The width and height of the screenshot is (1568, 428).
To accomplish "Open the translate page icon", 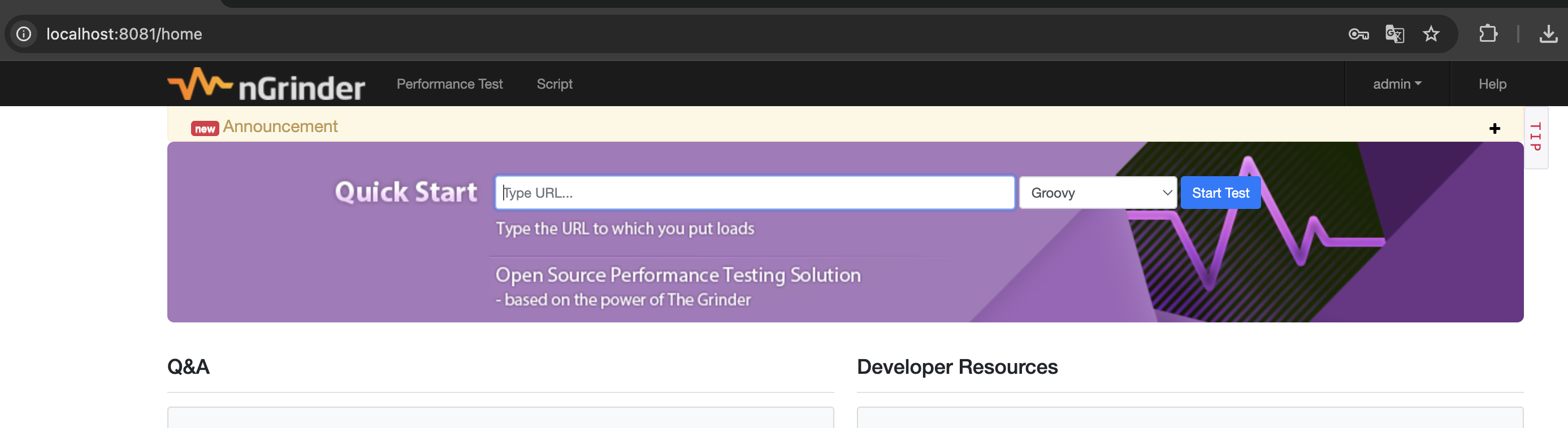I will point(1394,34).
